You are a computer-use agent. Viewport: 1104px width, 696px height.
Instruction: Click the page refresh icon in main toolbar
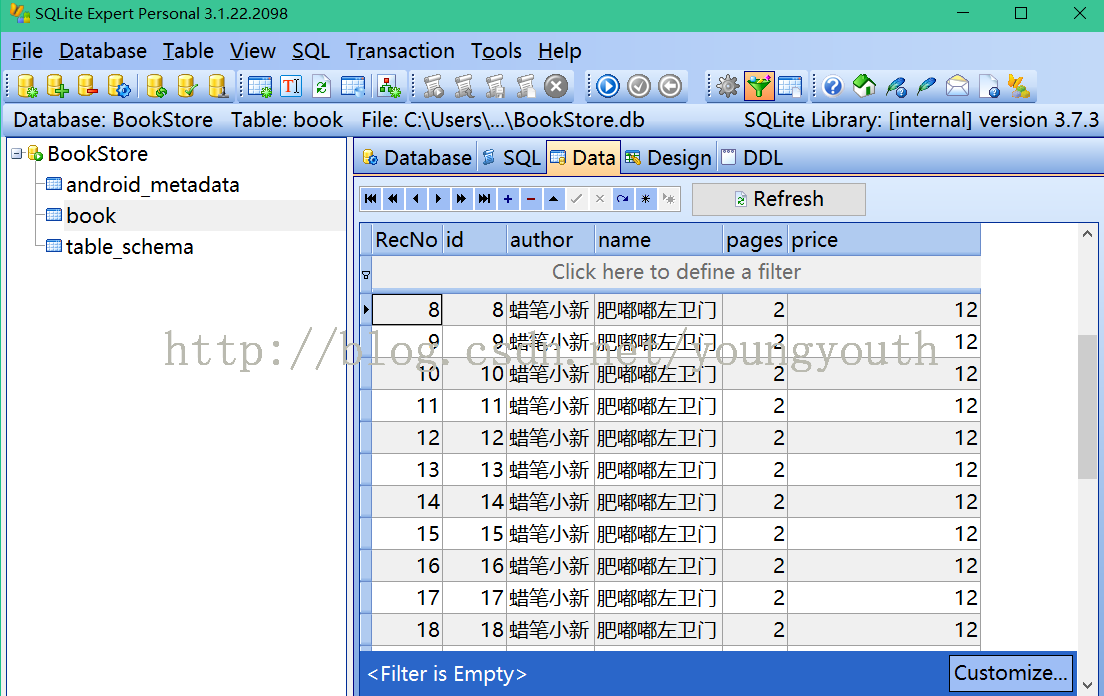point(321,87)
